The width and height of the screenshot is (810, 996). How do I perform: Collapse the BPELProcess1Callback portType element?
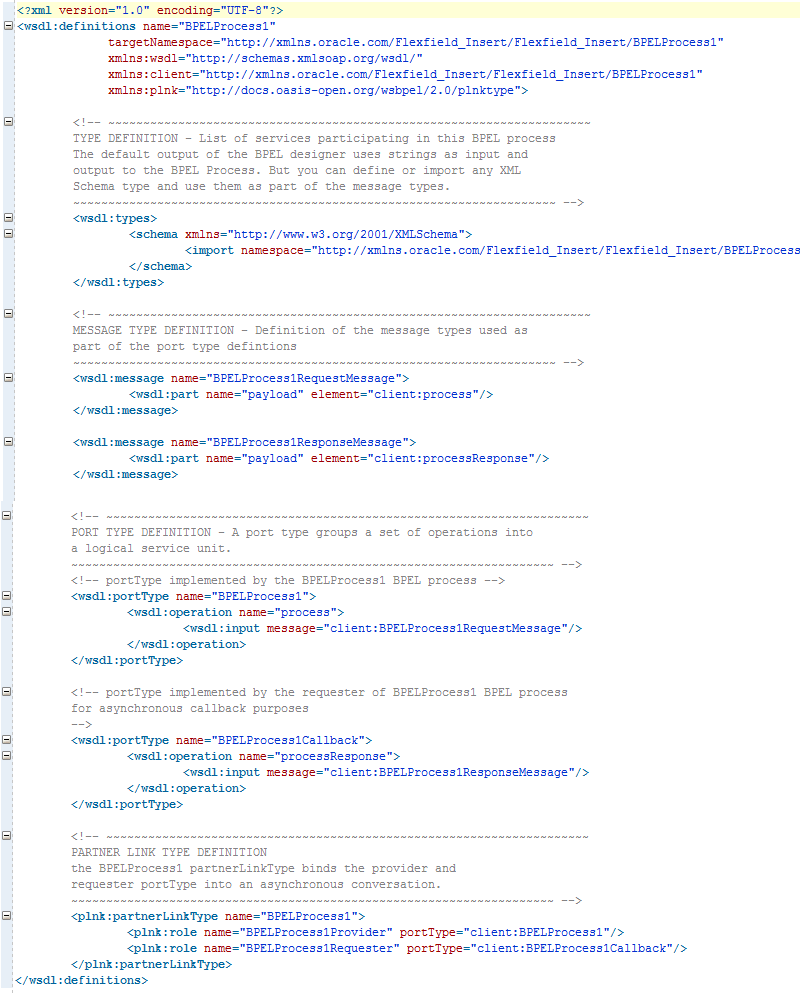[x=6, y=739]
